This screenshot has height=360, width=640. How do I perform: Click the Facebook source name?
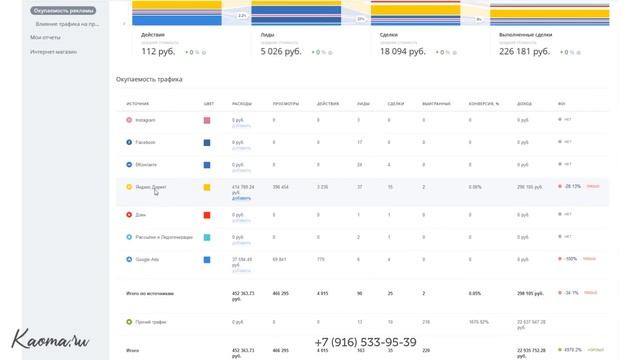click(145, 142)
